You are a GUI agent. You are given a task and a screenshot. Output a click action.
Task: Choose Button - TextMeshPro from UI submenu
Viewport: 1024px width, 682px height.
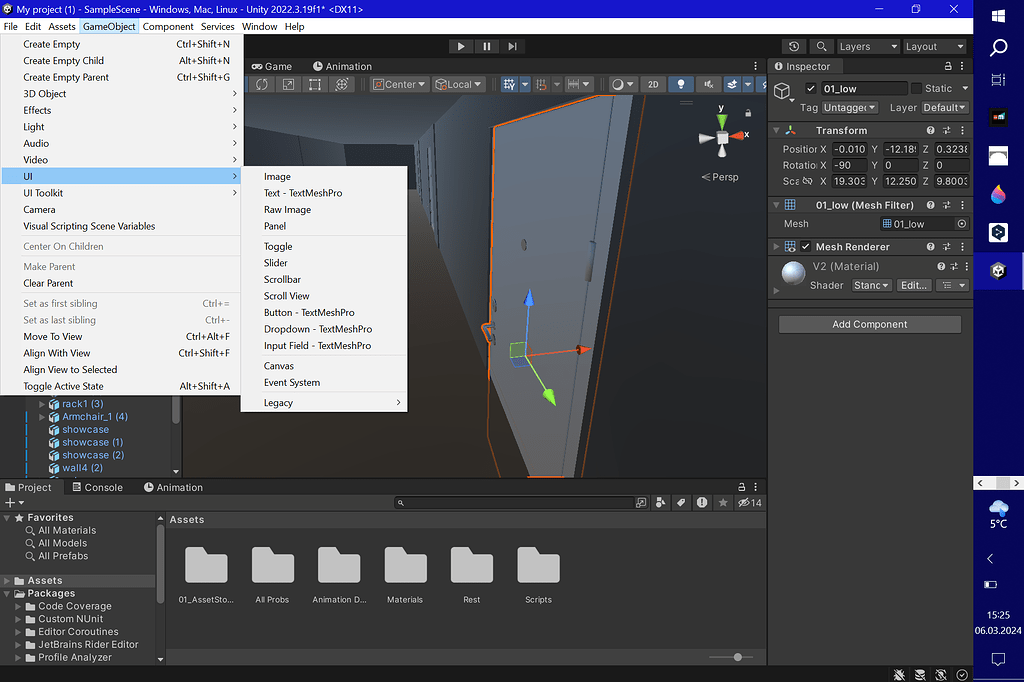click(x=309, y=312)
